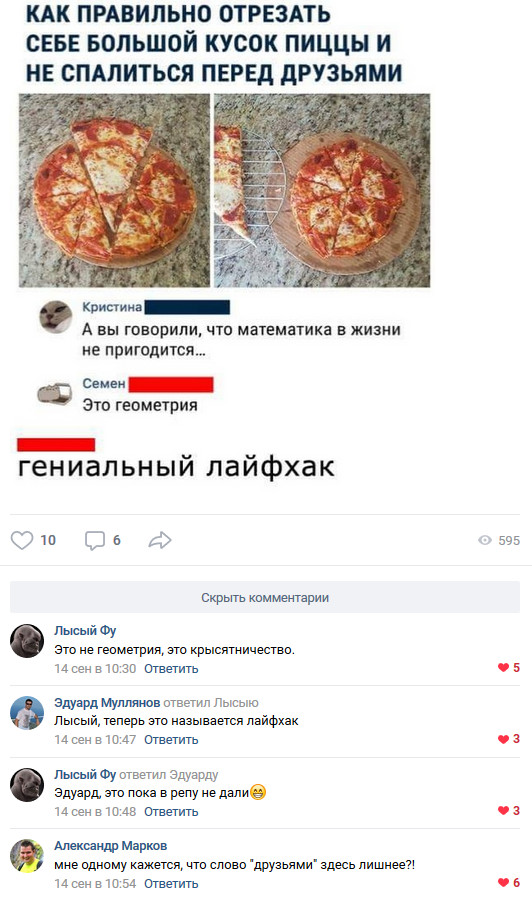Screen dimensions: 532x898
Task: Open Лысый Фу's avatar on first comment
Action: [27, 641]
